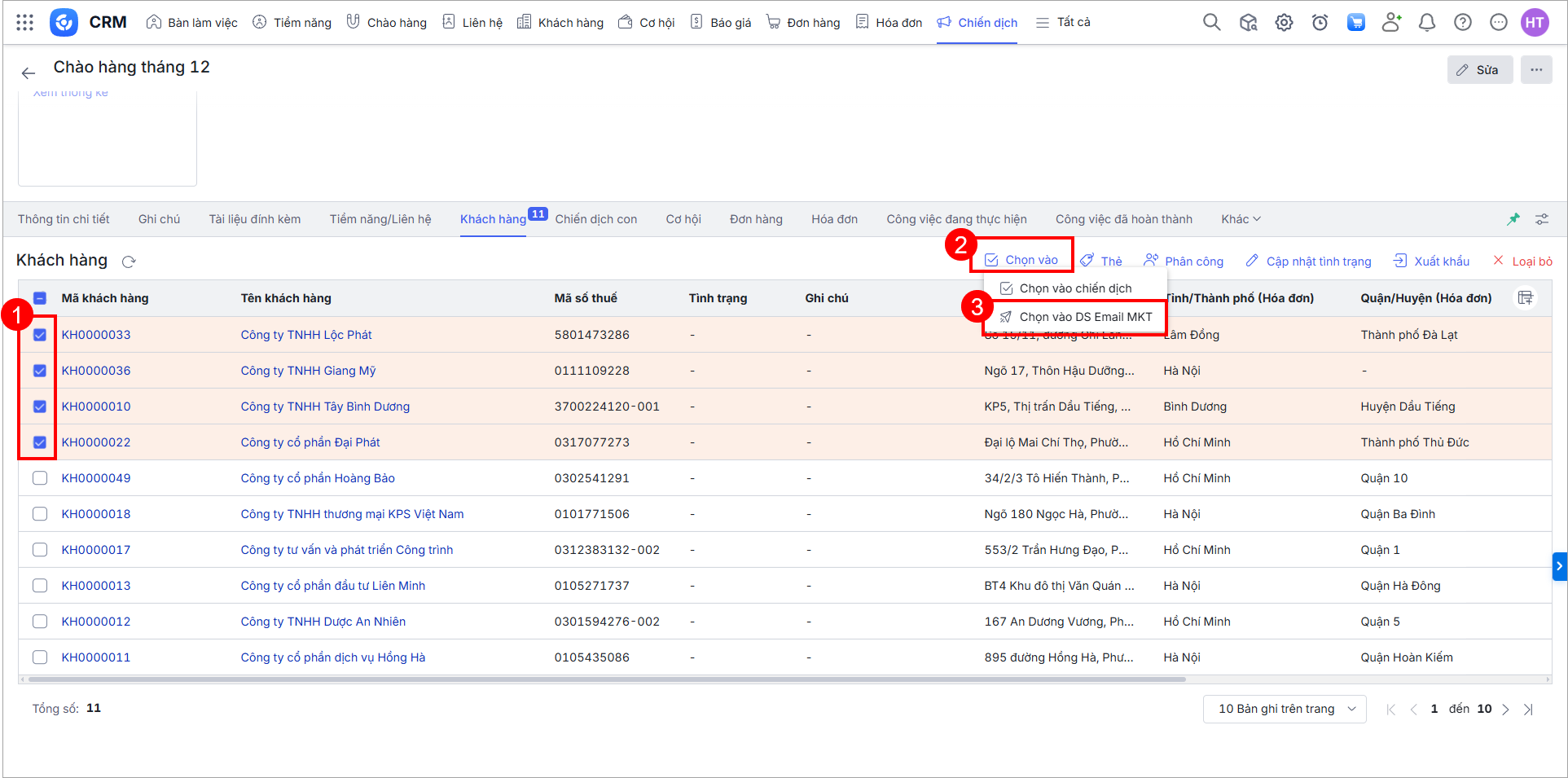Click the green pin icon
This screenshot has height=778, width=1568.
[x=1513, y=219]
